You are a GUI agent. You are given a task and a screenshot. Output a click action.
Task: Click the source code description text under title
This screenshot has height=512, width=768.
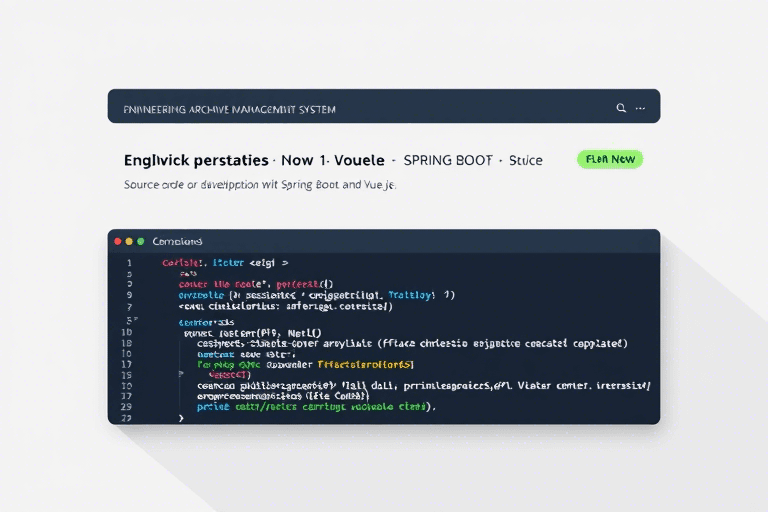[260, 185]
